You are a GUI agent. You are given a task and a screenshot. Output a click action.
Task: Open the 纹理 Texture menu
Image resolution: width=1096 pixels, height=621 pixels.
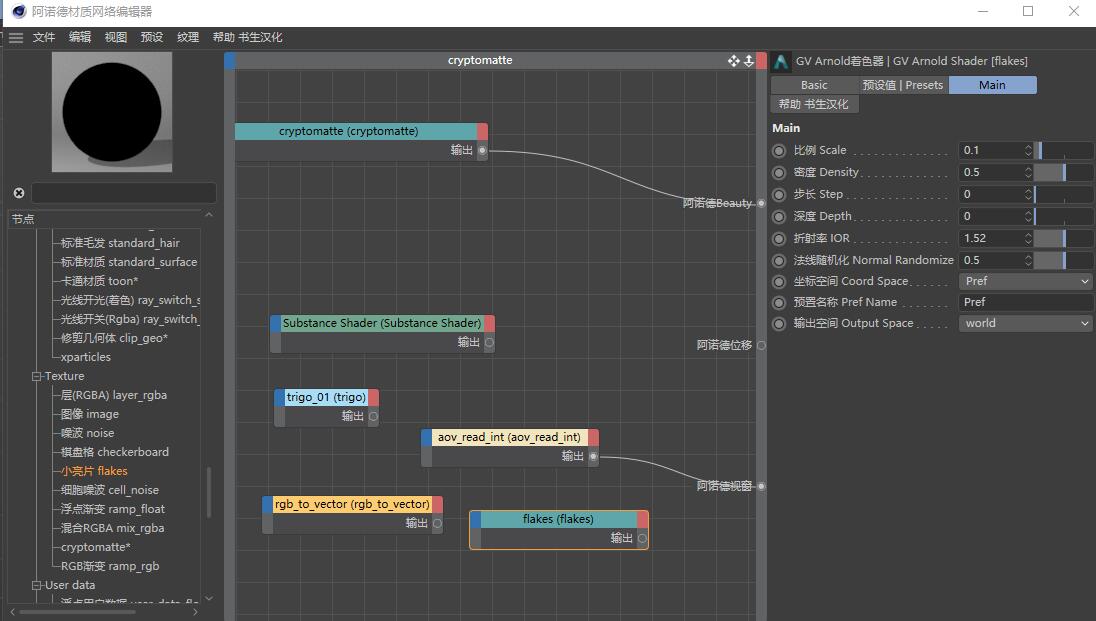point(188,37)
